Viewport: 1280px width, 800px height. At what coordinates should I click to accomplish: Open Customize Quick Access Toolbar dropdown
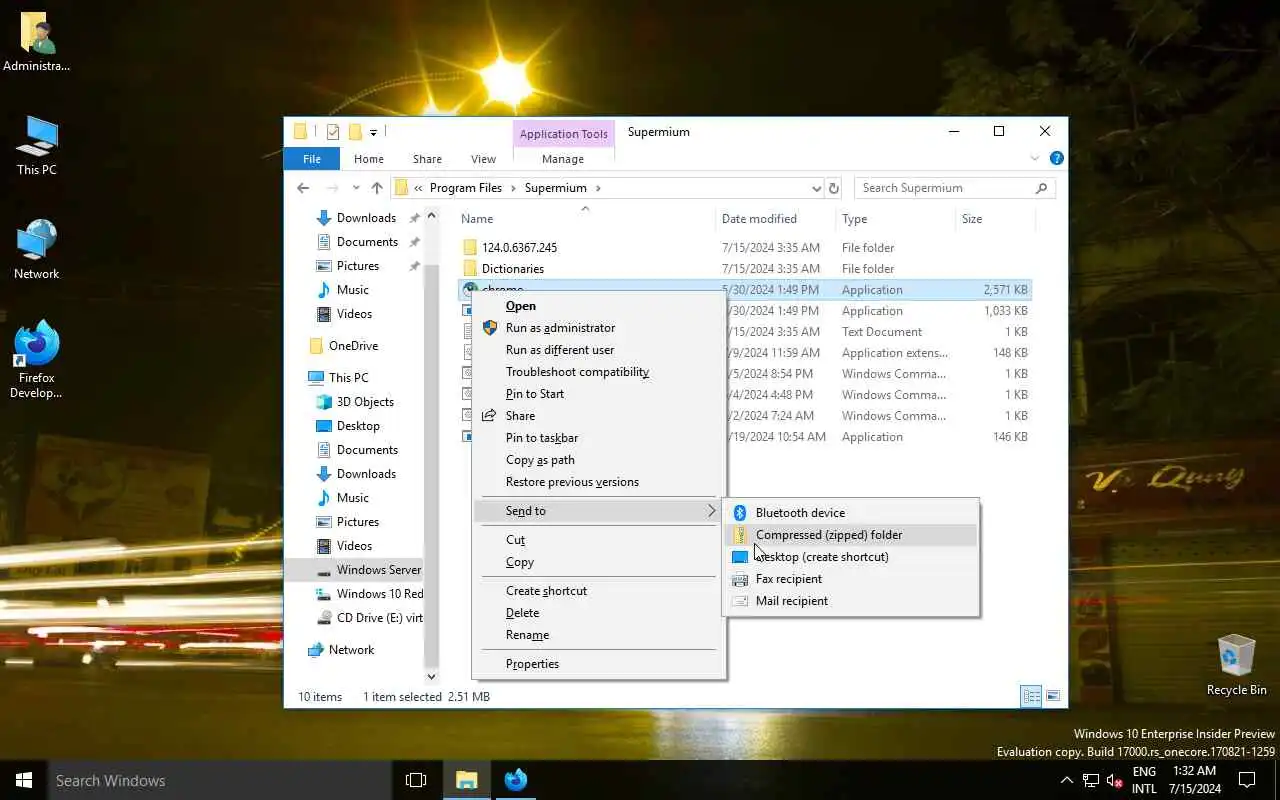tap(373, 132)
